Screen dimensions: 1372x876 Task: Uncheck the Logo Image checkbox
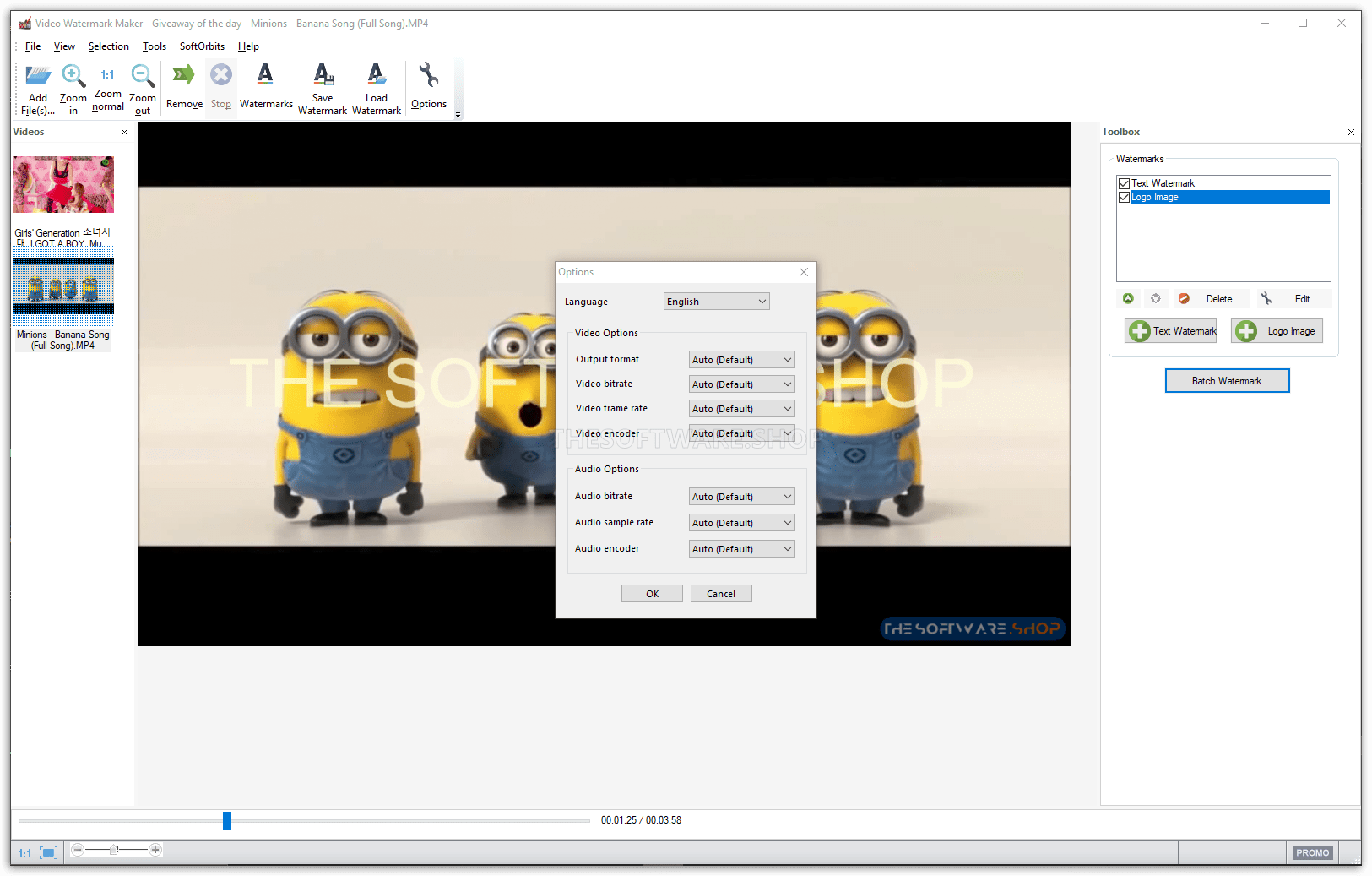click(x=1124, y=197)
